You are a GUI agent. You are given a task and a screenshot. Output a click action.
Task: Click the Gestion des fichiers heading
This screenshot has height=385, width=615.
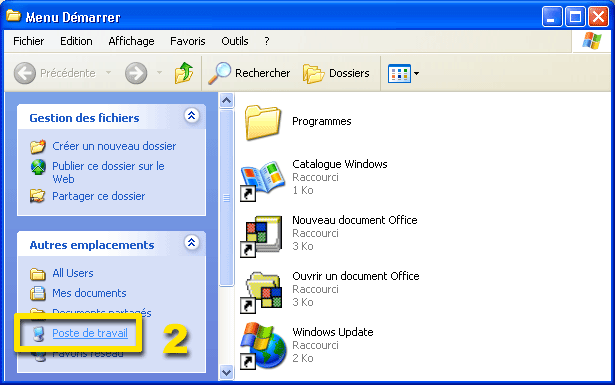point(84,118)
